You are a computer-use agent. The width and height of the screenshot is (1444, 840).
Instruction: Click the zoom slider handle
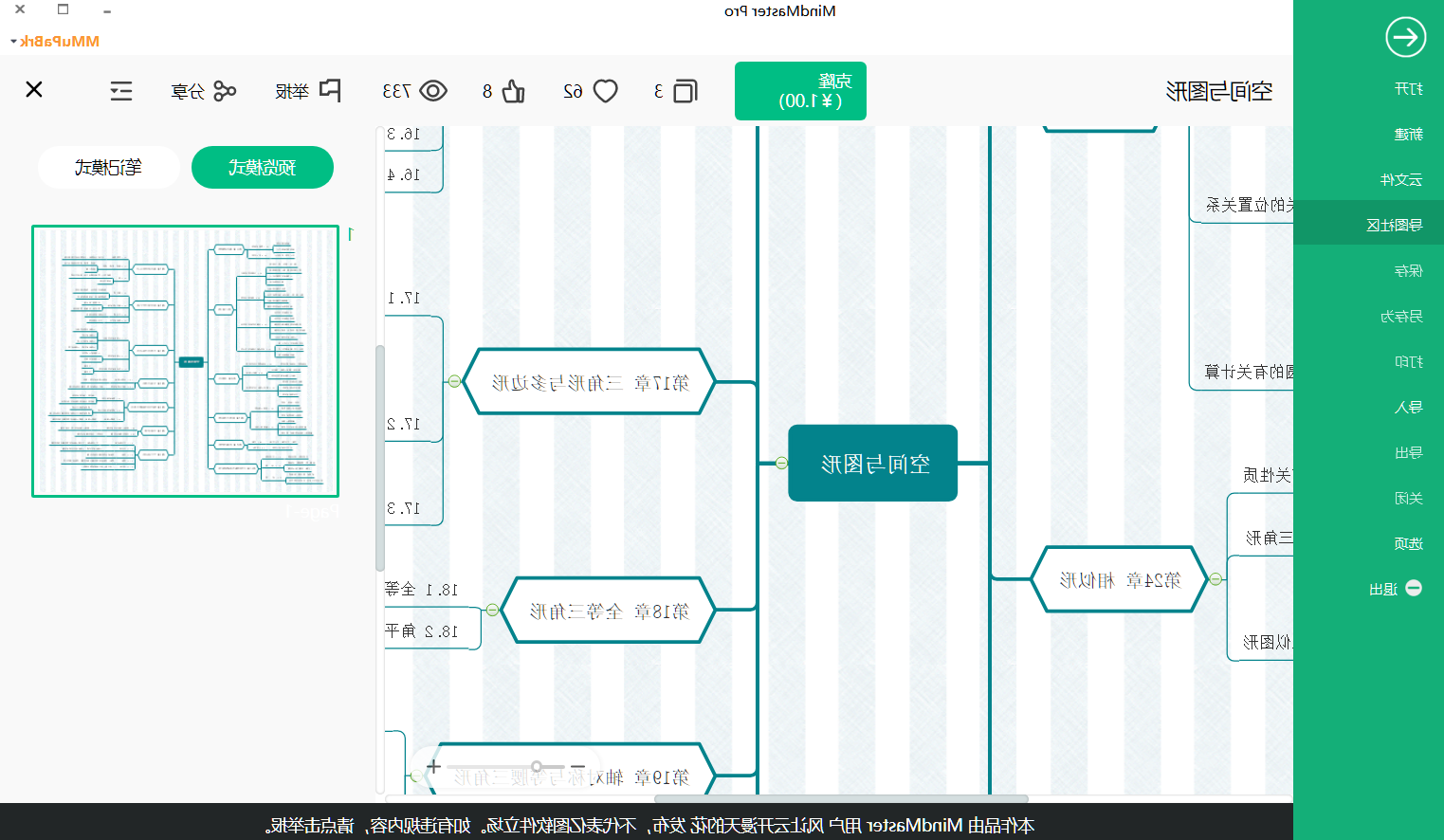[x=537, y=766]
